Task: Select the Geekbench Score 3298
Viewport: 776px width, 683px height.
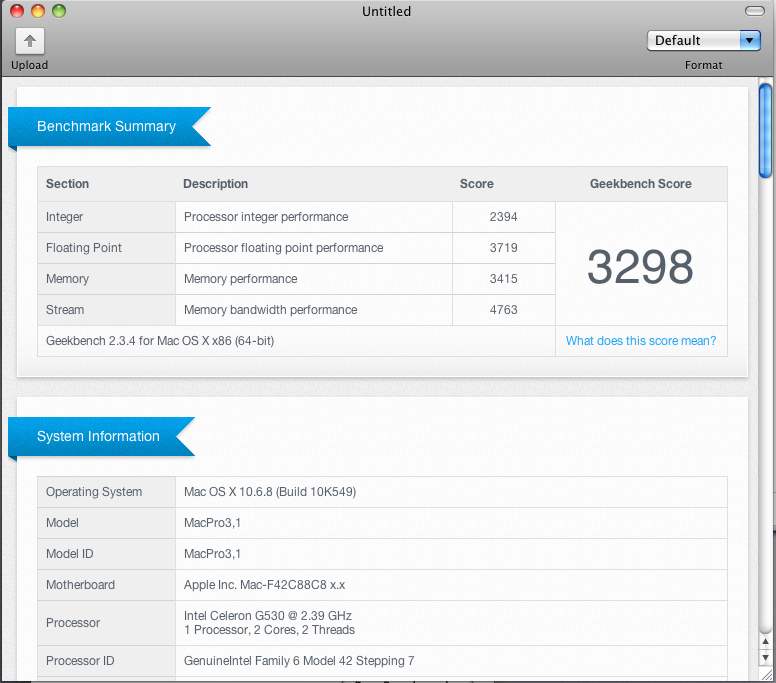Action: (640, 266)
